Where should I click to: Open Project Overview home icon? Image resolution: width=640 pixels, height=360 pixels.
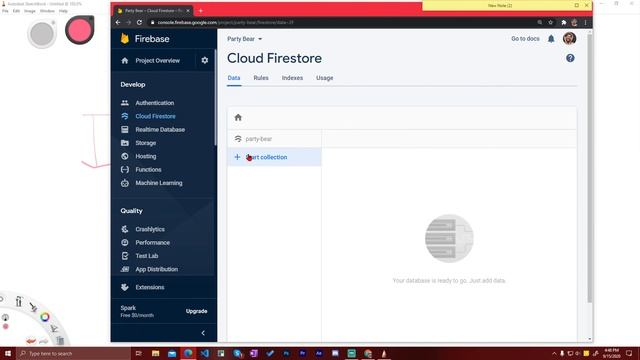point(125,60)
